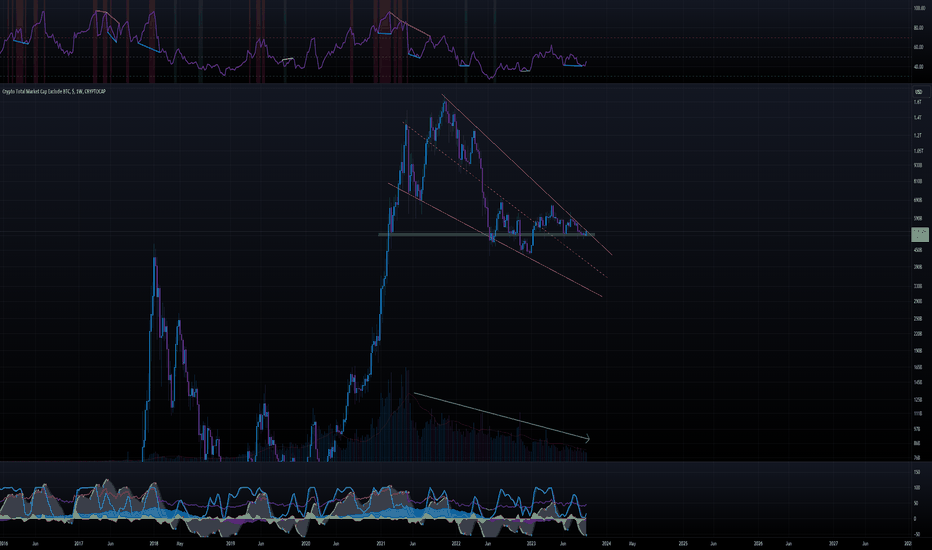Click the Crypto Total Market Cap Exclude BTC title
The width and height of the screenshot is (932, 550).
[x=53, y=92]
